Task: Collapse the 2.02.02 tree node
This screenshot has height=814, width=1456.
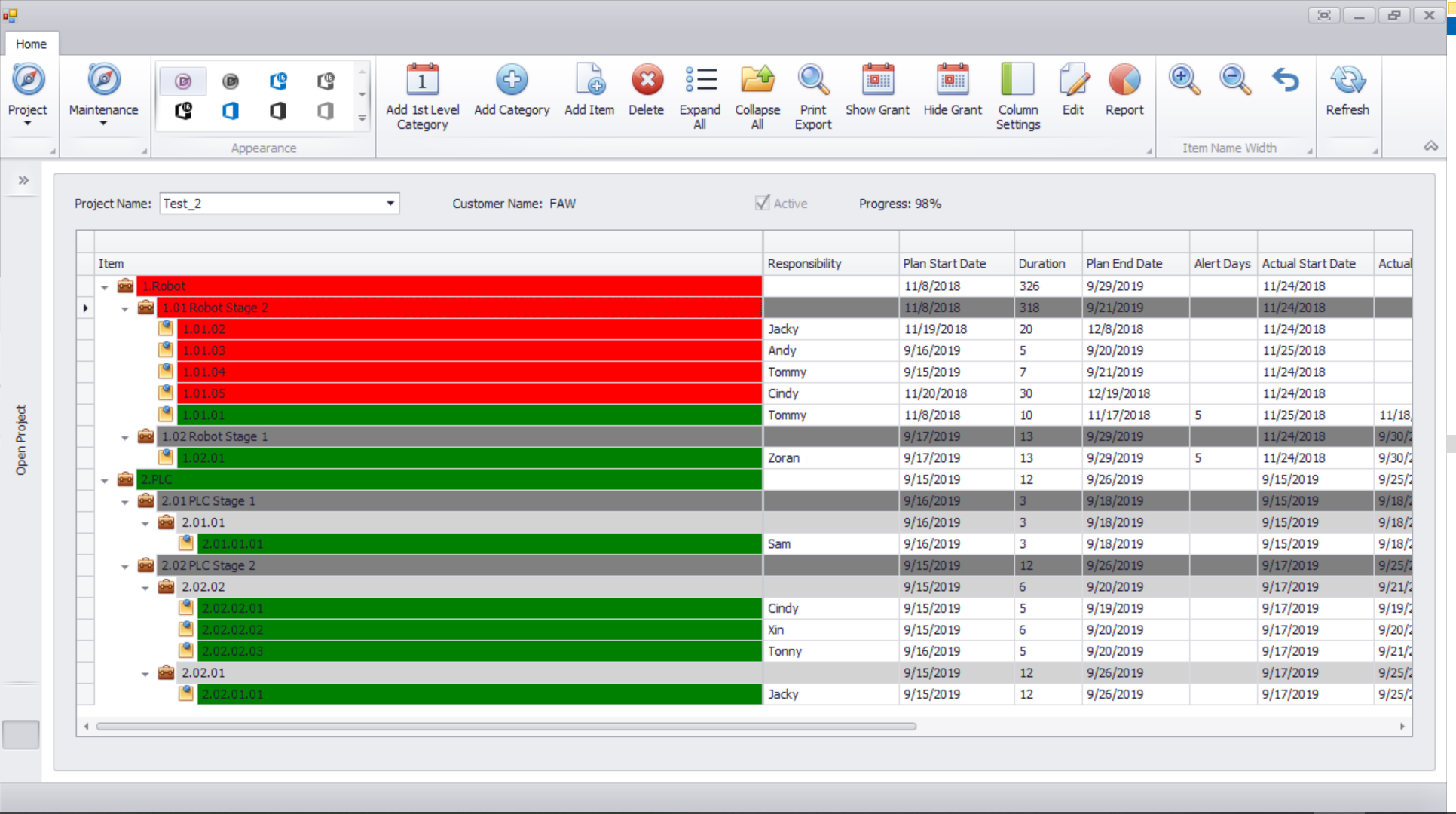Action: [145, 587]
